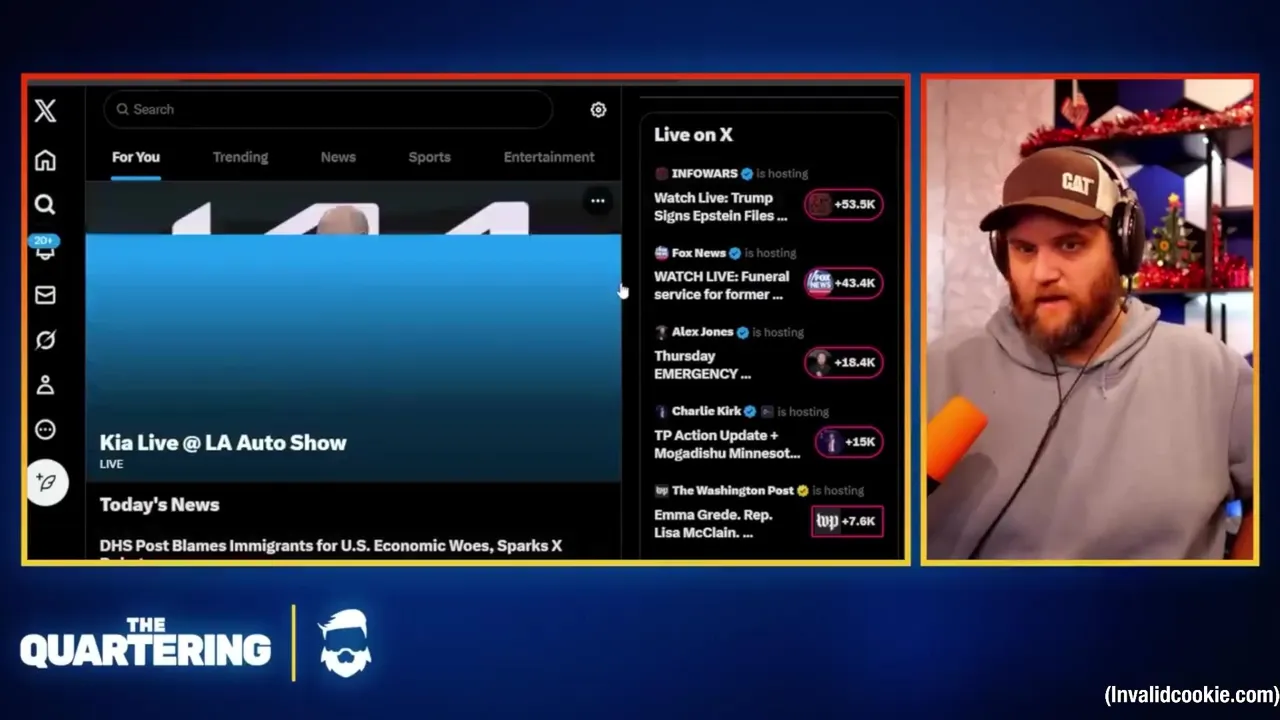Image resolution: width=1280 pixels, height=720 pixels.
Task: Switch to the For You tab
Action: pos(136,157)
